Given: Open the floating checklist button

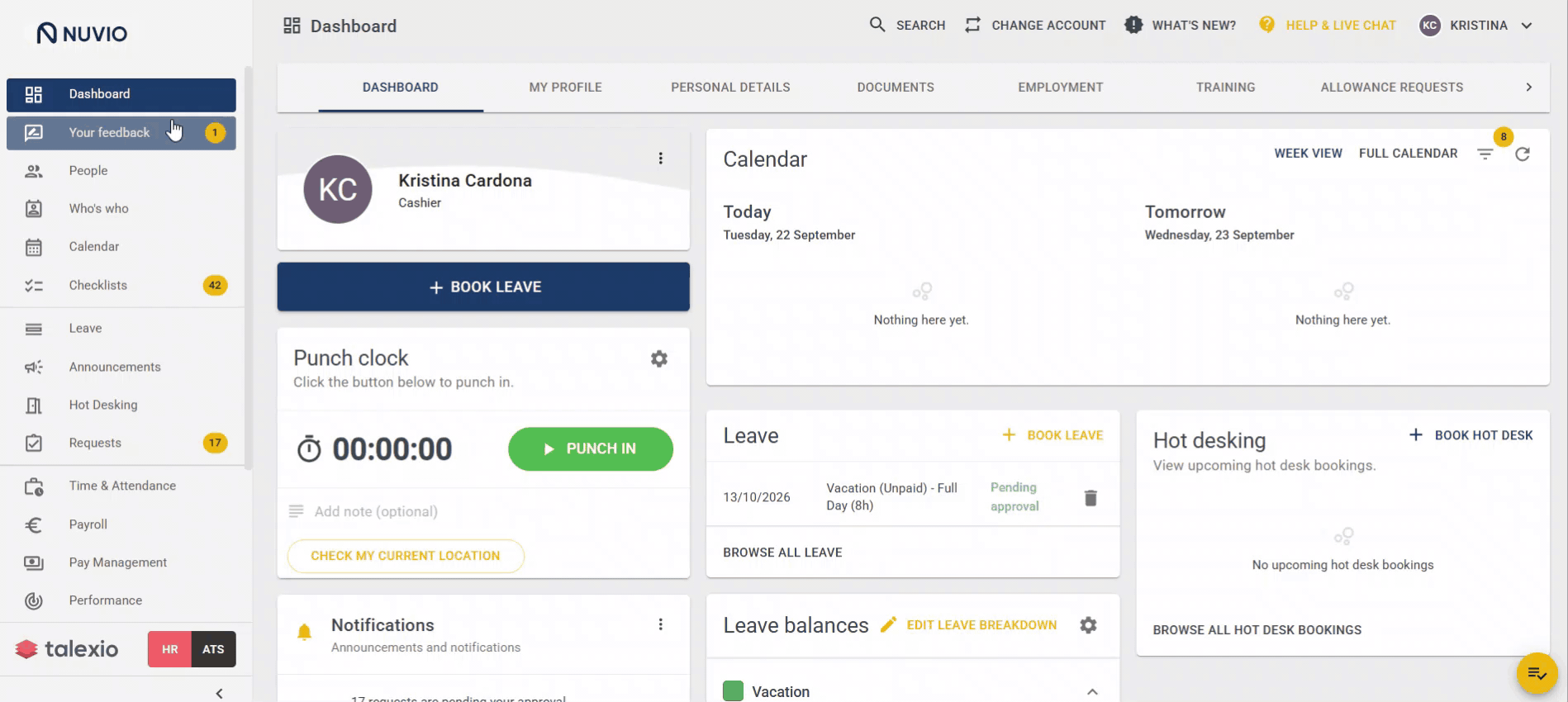Looking at the screenshot, I should (x=1537, y=674).
